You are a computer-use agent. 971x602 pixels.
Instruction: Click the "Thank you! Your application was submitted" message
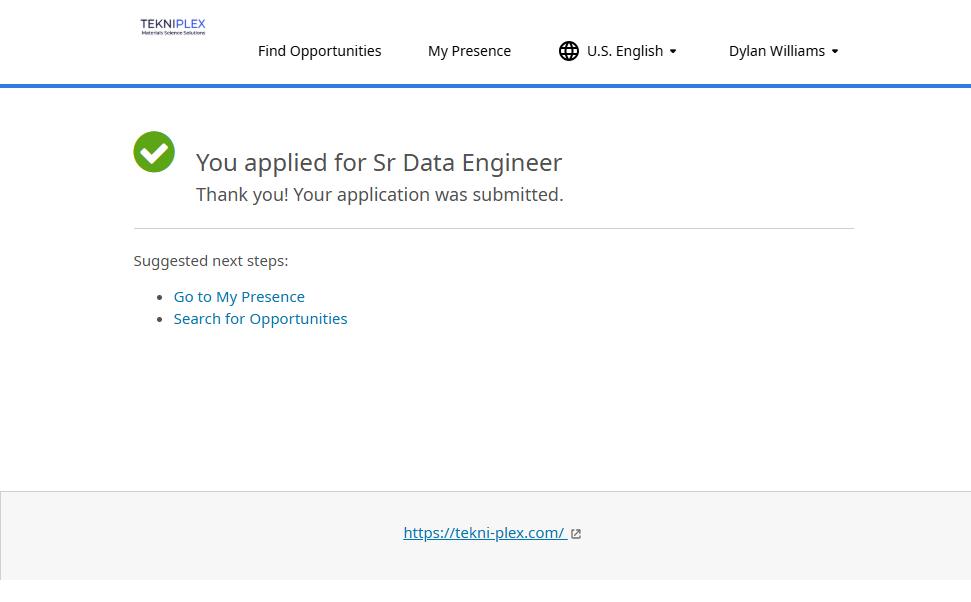pyautogui.click(x=379, y=195)
